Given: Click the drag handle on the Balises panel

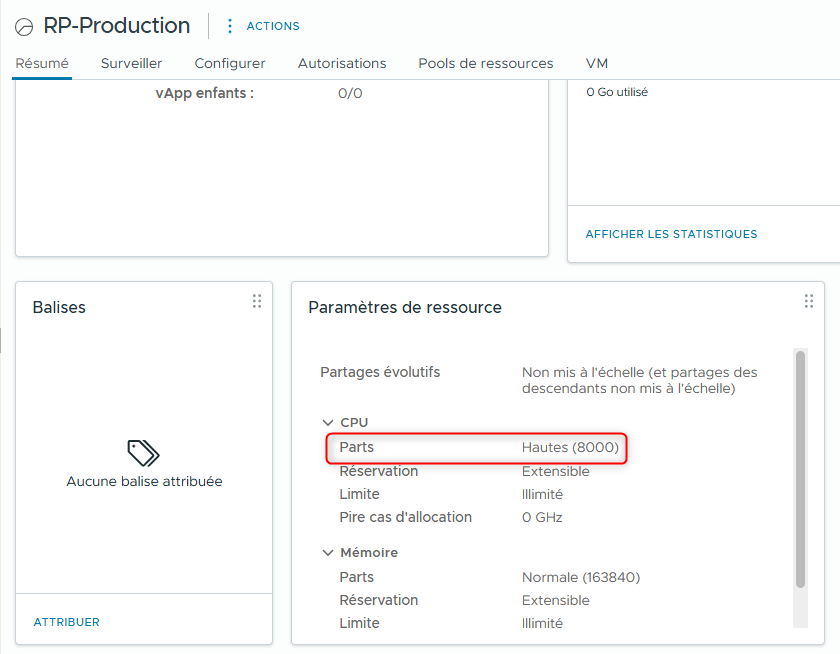Looking at the screenshot, I should (x=257, y=300).
